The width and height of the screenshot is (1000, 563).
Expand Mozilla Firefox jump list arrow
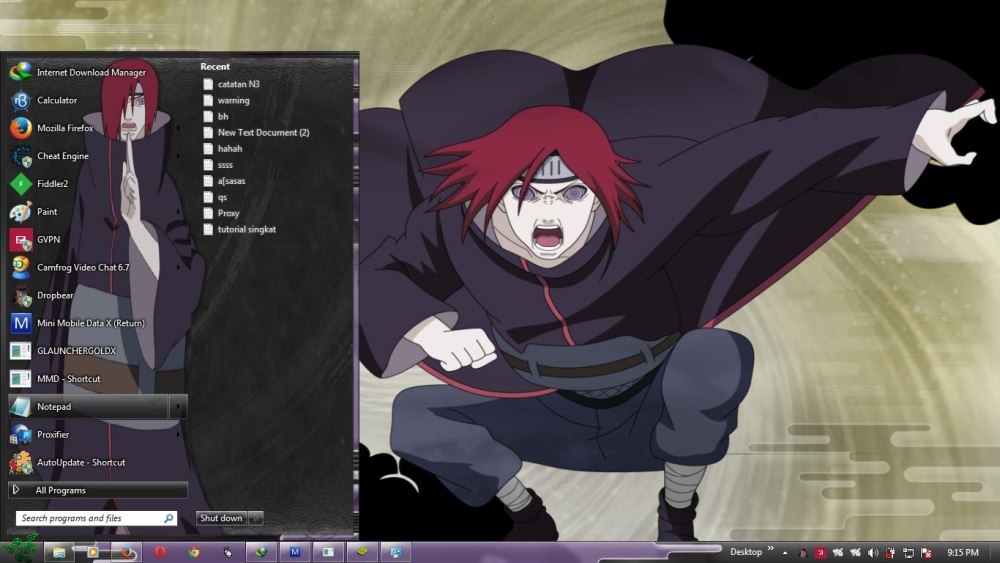pyautogui.click(x=178, y=128)
